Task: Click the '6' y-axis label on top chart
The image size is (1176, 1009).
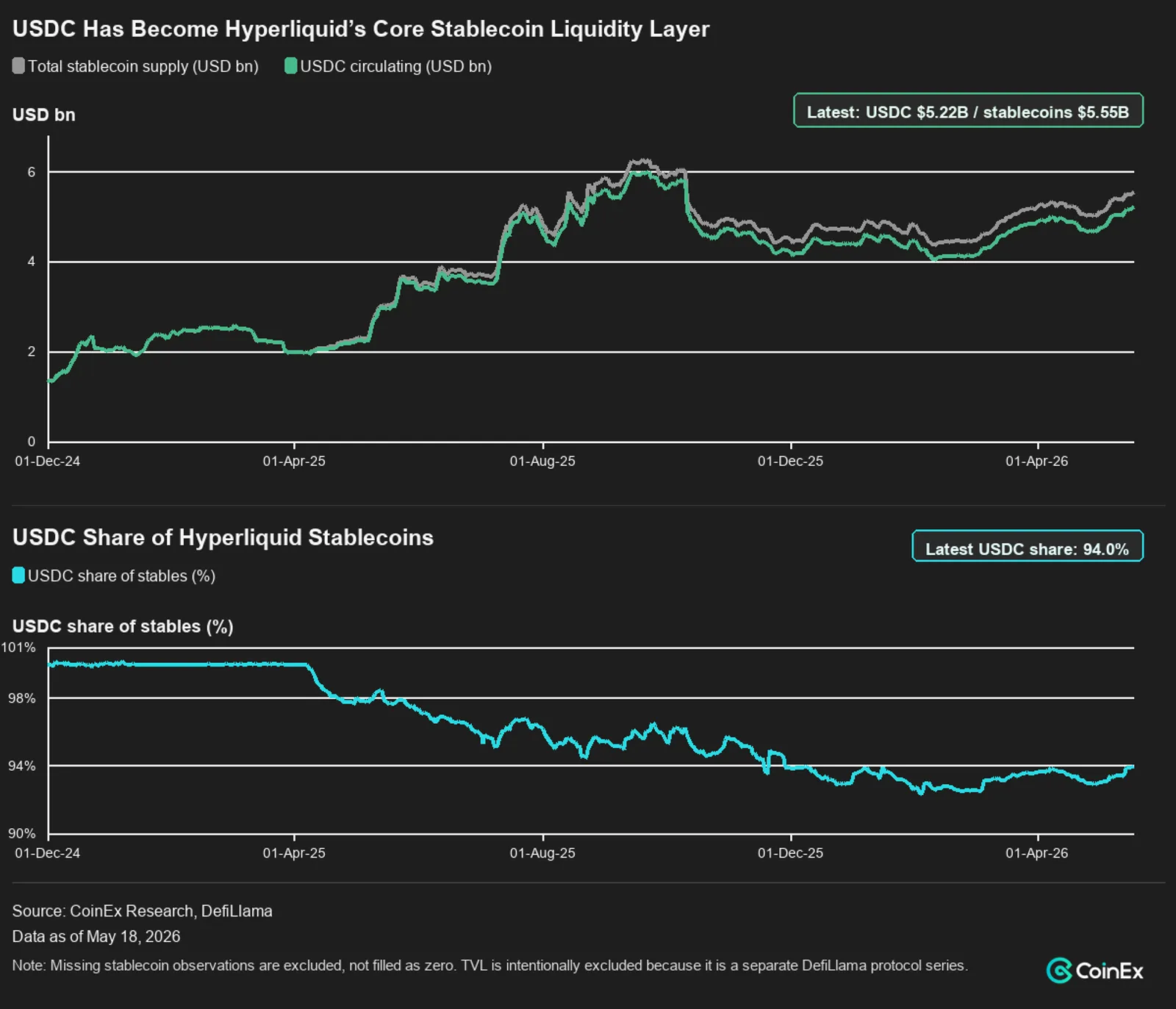Action: pyautogui.click(x=32, y=172)
